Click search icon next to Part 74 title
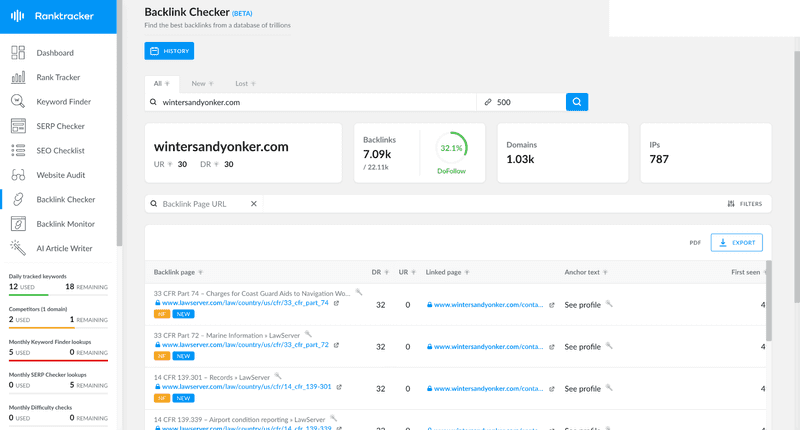800x430 pixels. pos(359,292)
